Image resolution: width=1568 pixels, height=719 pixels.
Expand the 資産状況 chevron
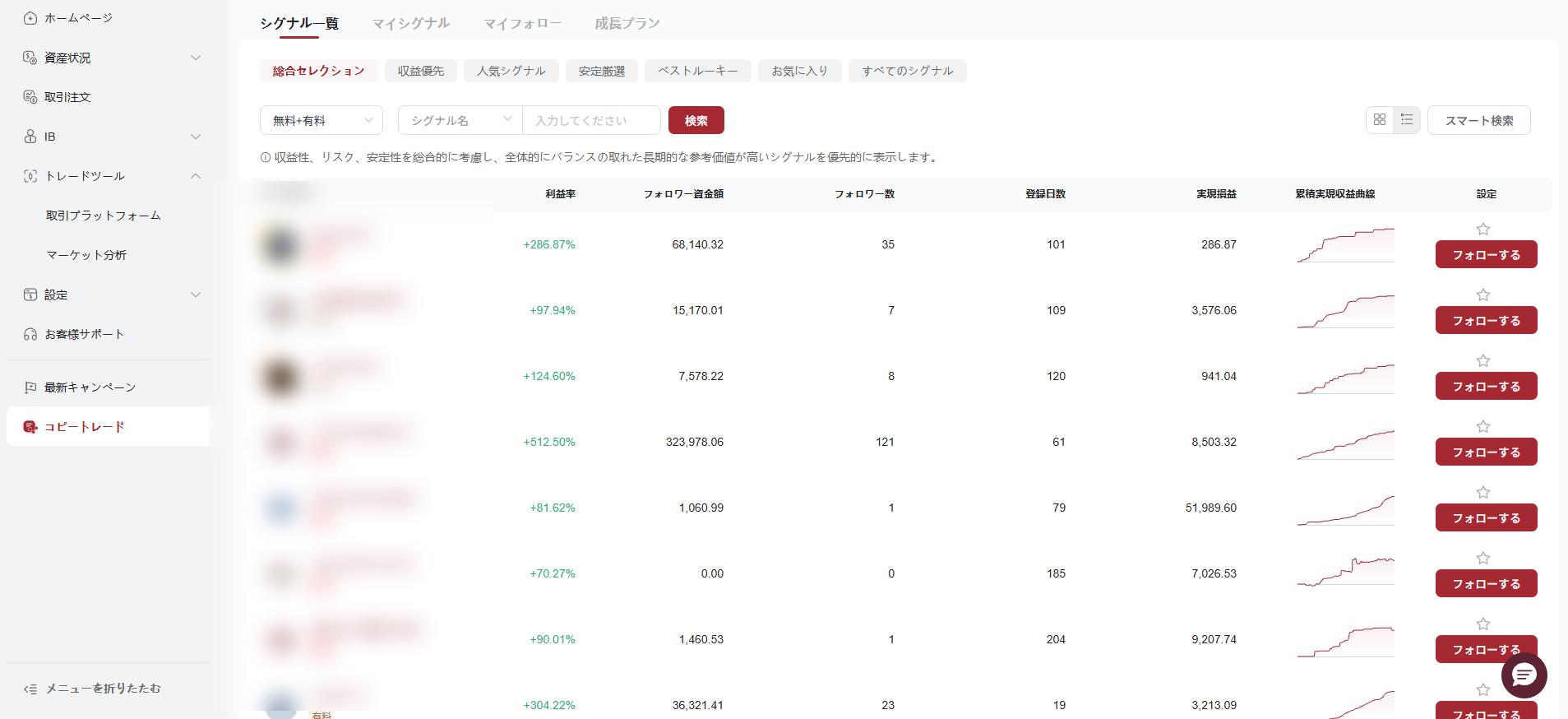click(196, 58)
